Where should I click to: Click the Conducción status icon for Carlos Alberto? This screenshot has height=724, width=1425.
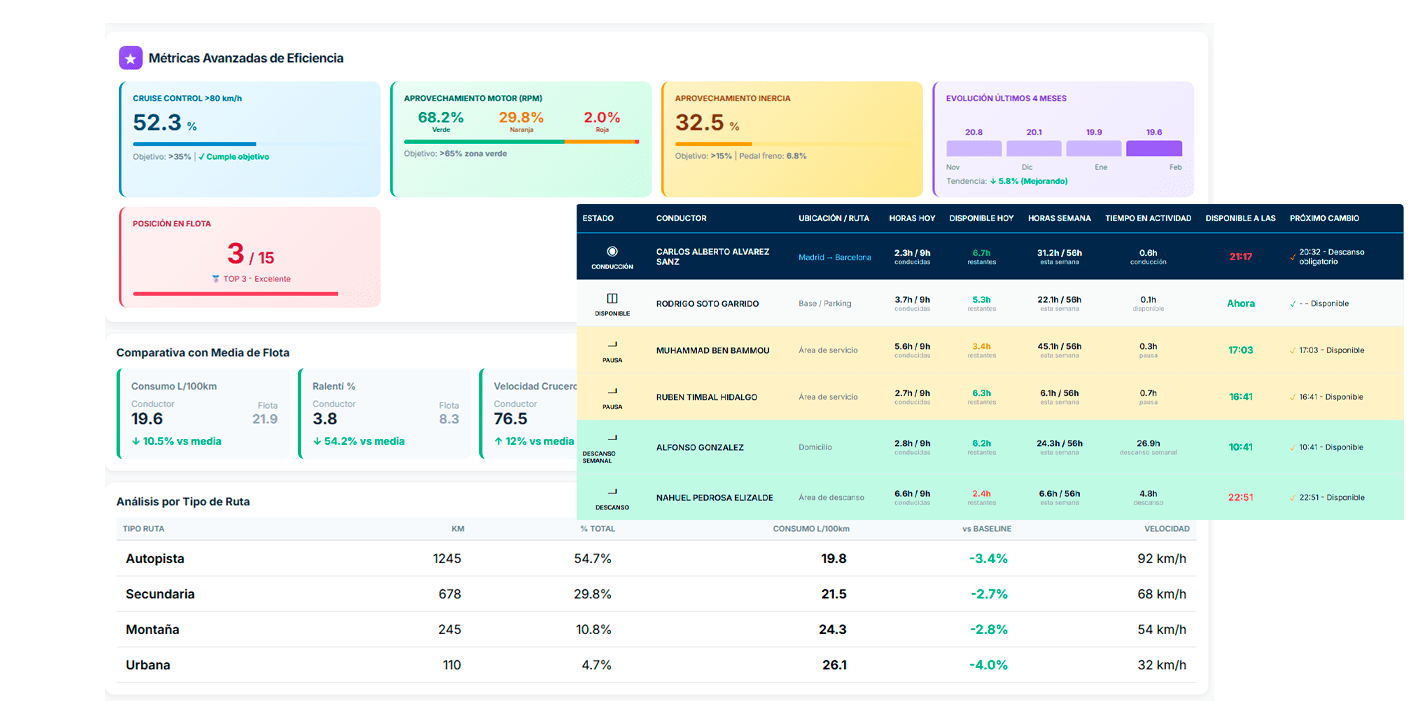tap(612, 252)
